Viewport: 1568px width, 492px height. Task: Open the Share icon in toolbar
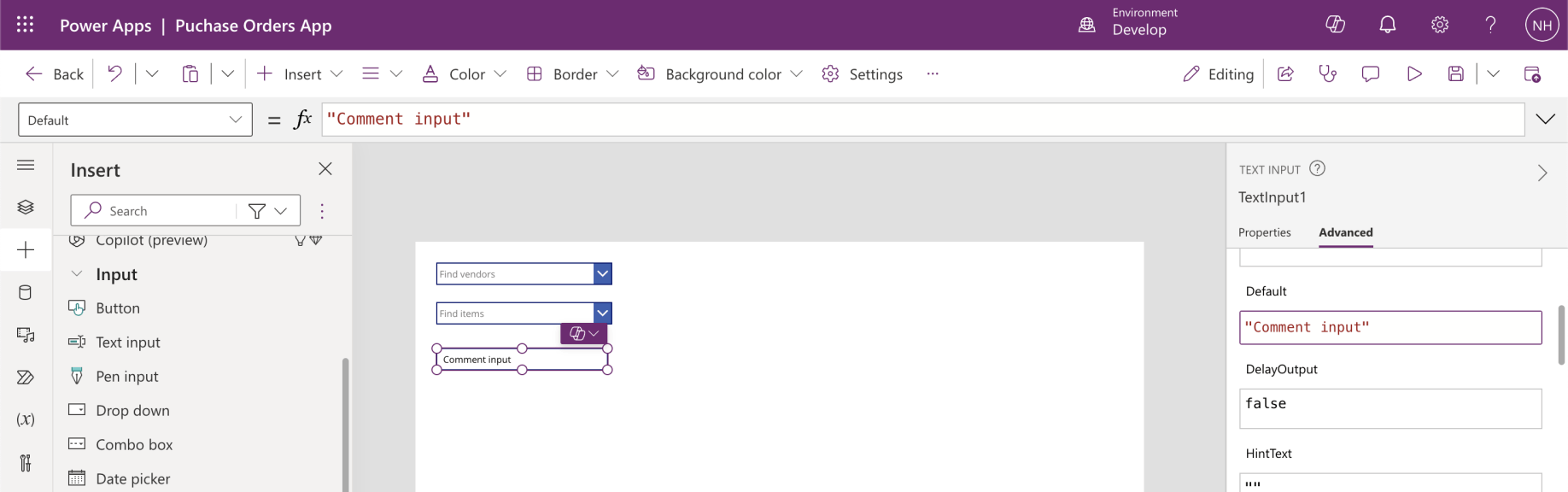pos(1285,74)
